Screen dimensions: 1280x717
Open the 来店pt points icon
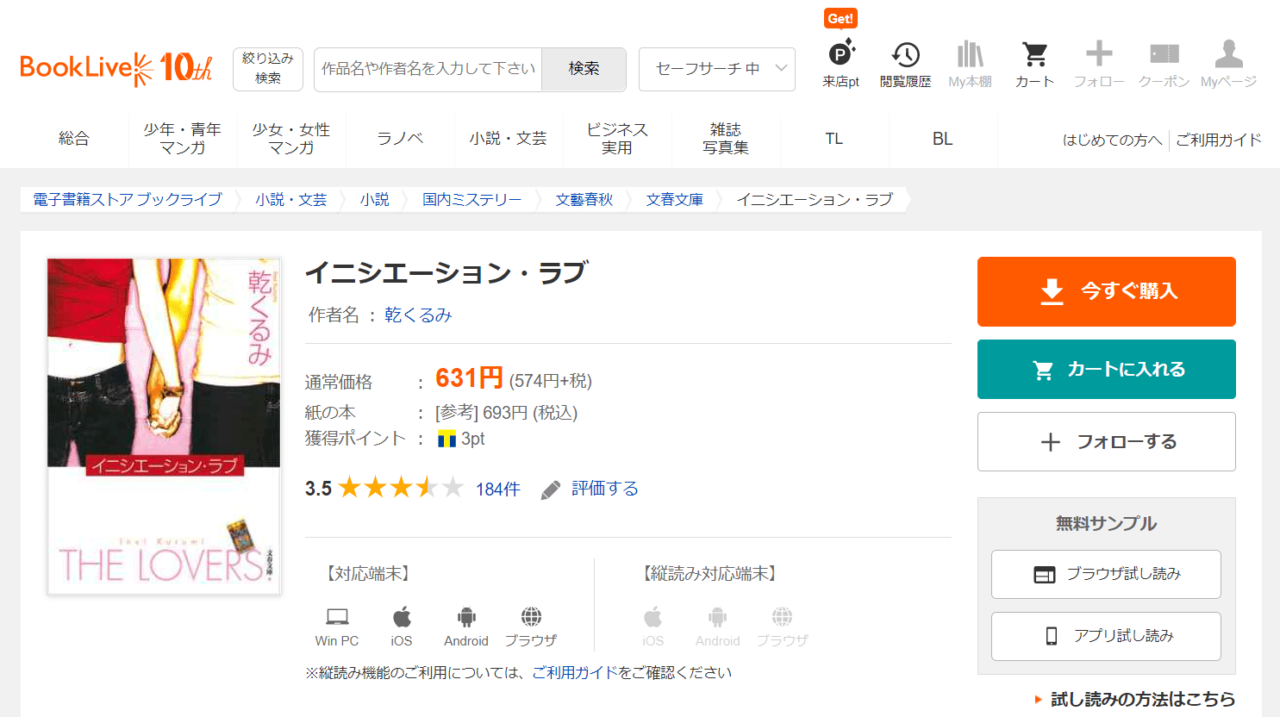click(x=841, y=64)
